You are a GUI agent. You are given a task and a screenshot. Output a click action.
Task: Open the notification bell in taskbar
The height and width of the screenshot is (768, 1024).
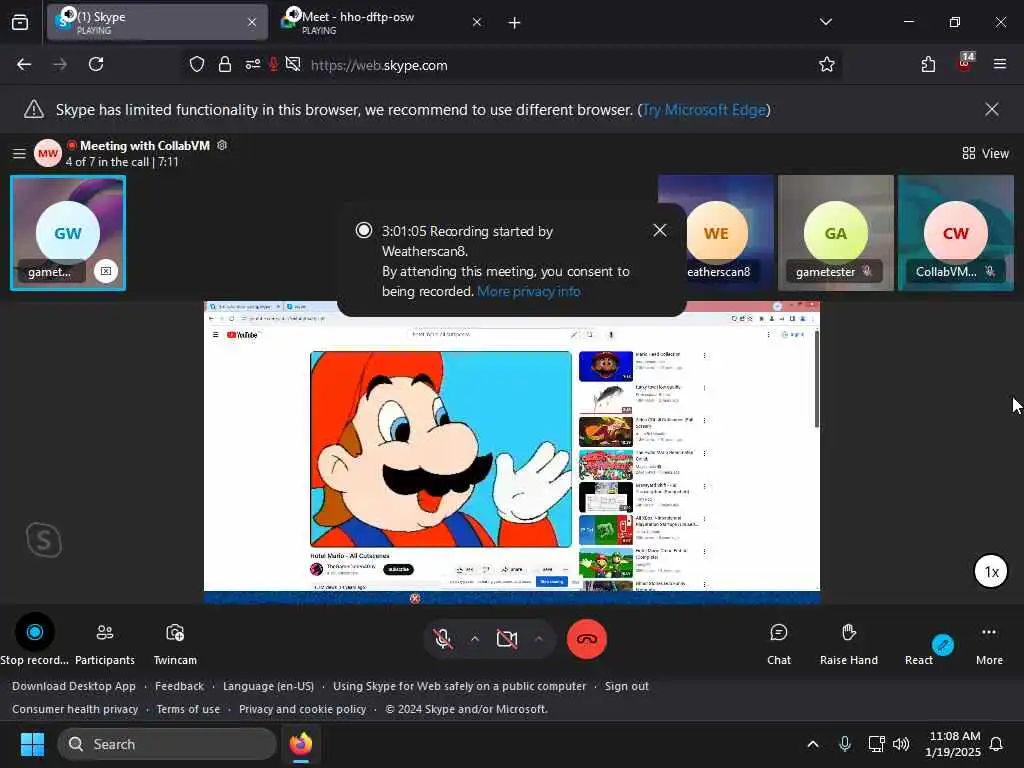click(996, 744)
